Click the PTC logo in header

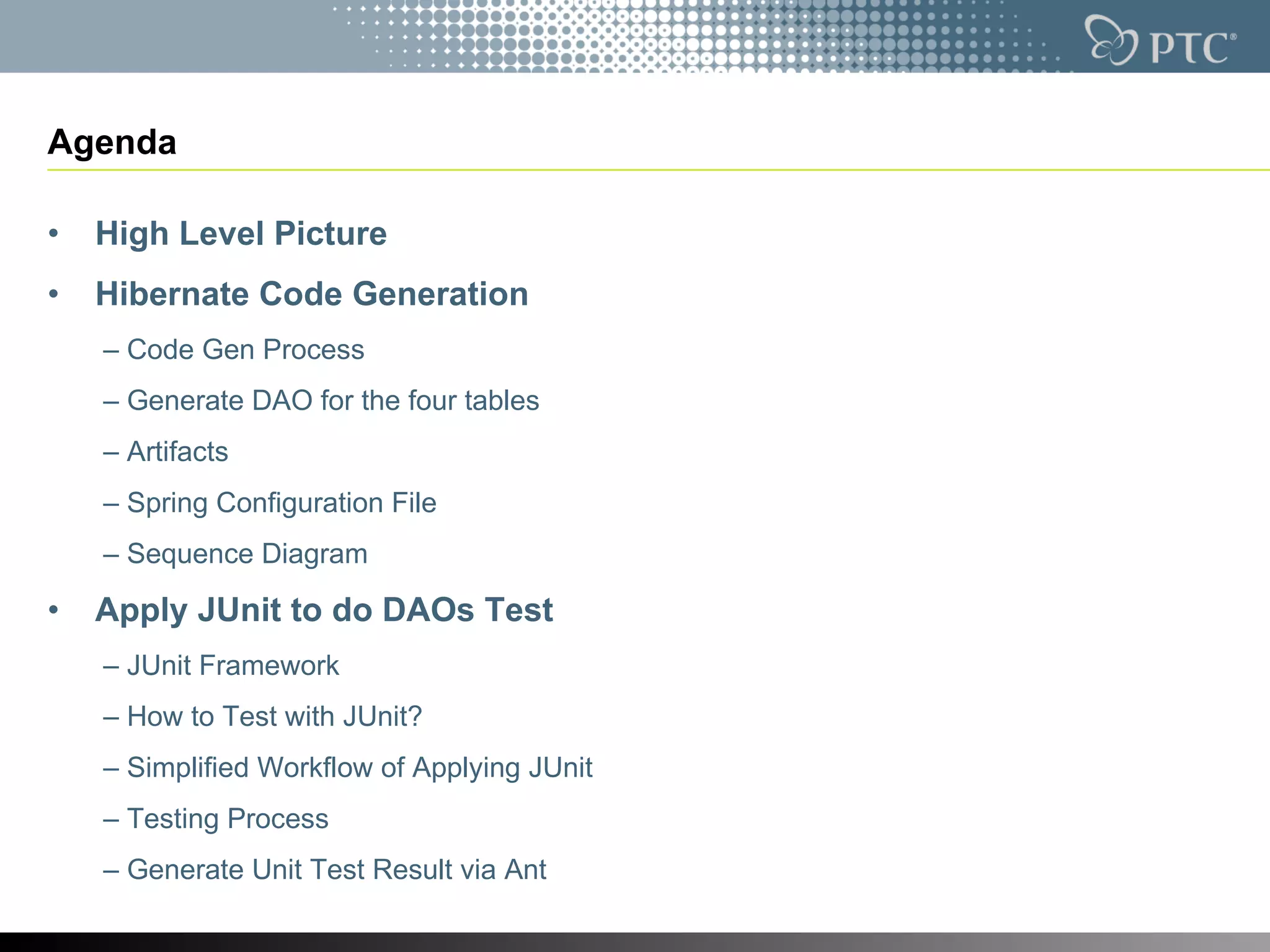click(1160, 41)
